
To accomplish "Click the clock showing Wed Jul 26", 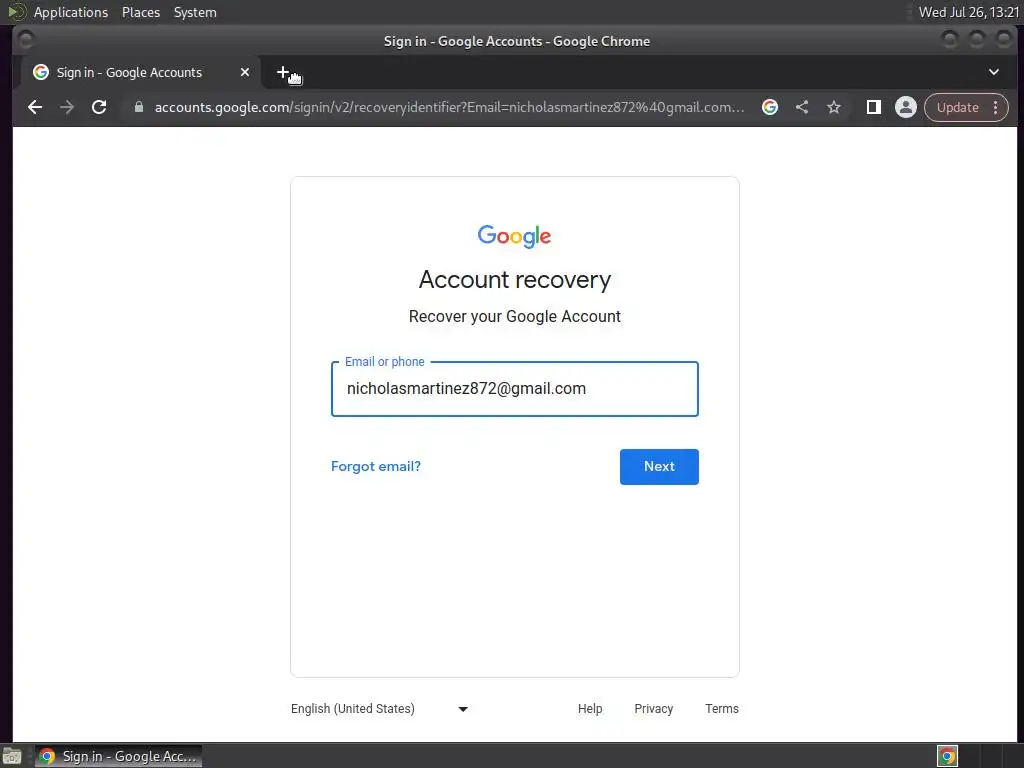I will click(x=969, y=12).
